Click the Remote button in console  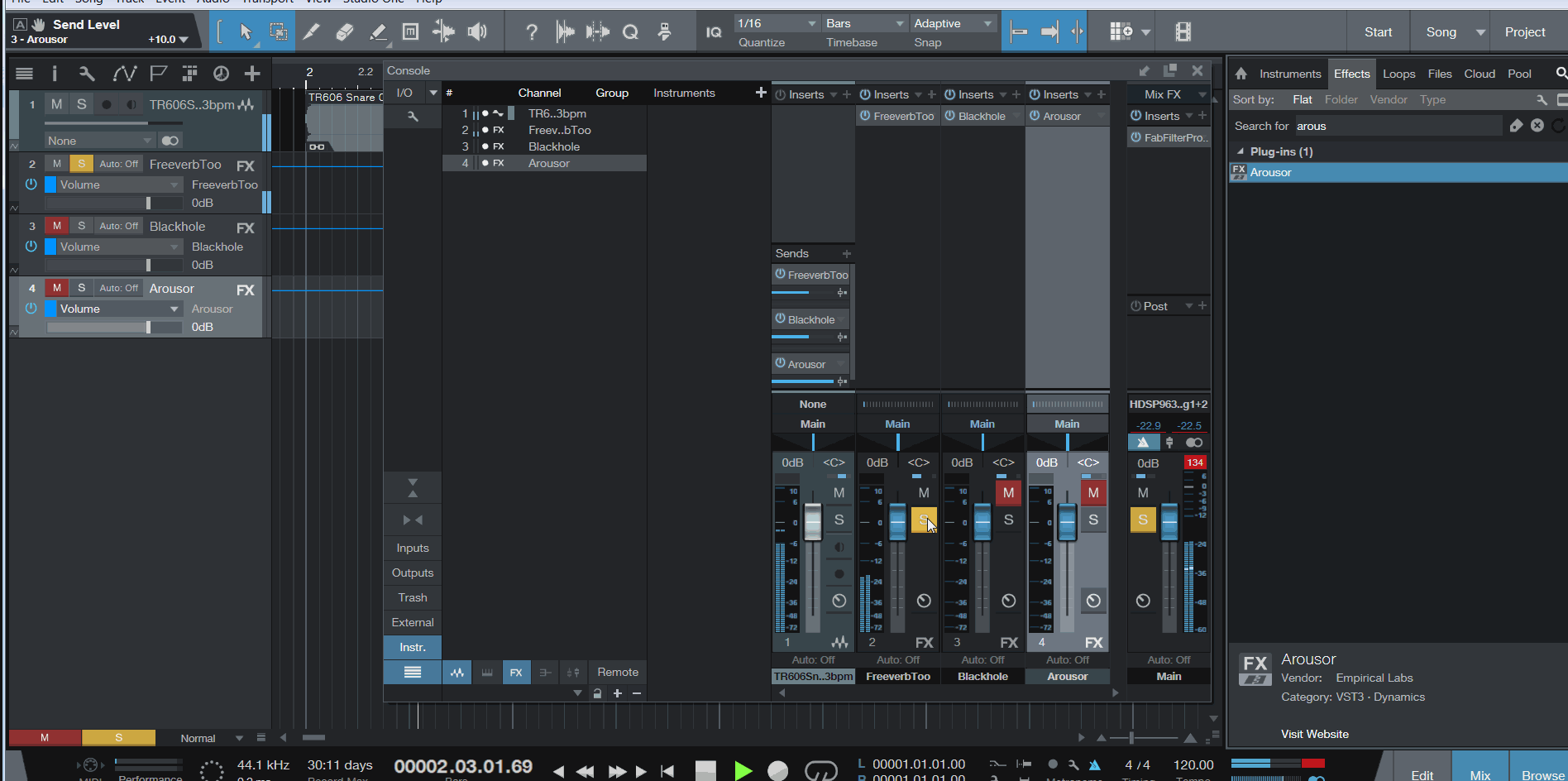[617, 672]
